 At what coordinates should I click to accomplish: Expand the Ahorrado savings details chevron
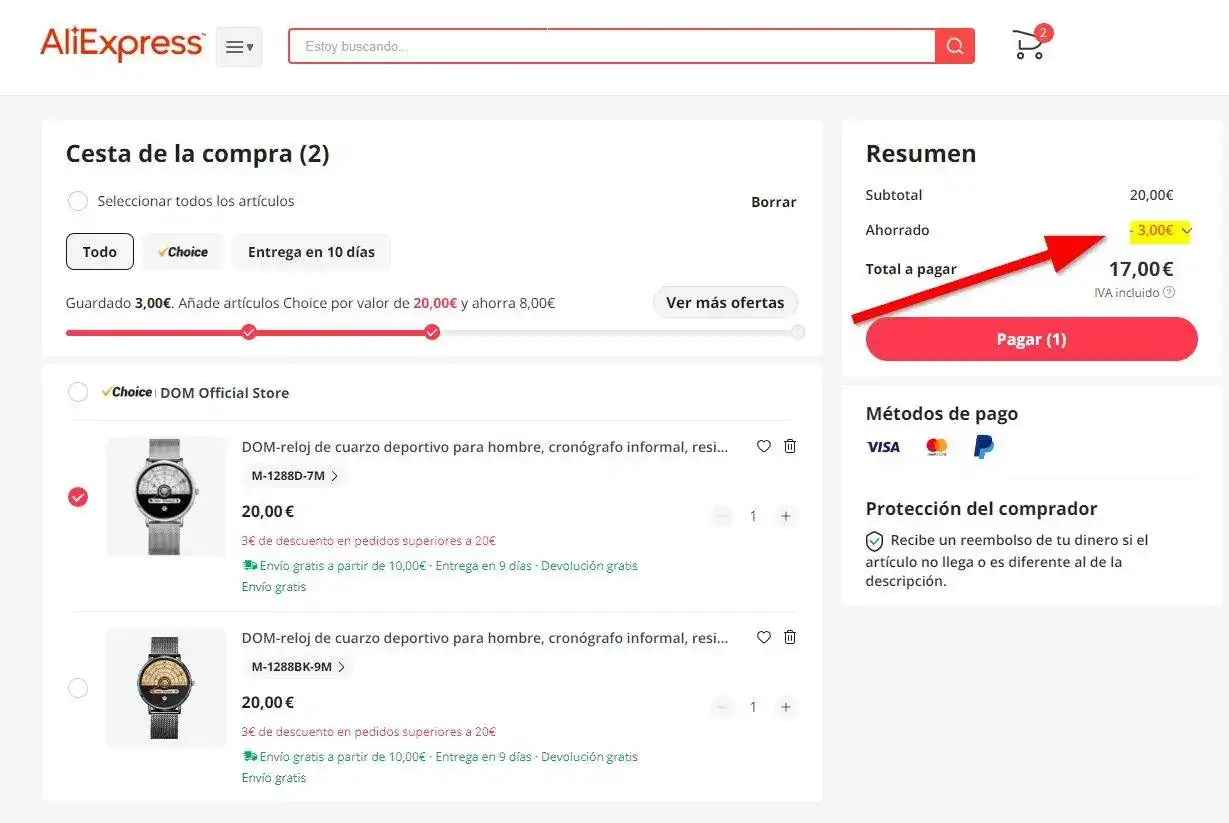point(1186,231)
